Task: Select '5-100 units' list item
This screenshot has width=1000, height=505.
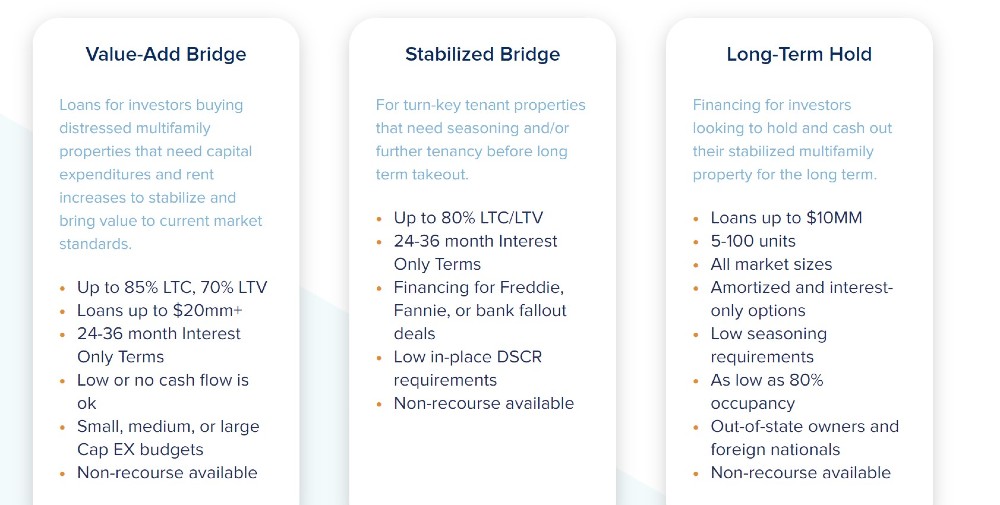Action: pos(753,241)
